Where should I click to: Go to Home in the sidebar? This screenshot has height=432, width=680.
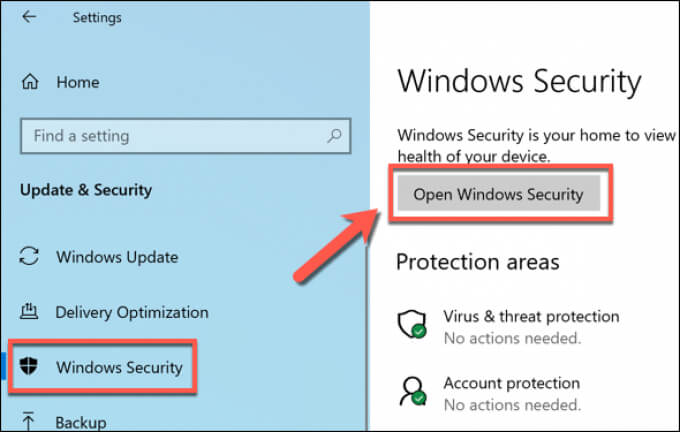[x=78, y=83]
